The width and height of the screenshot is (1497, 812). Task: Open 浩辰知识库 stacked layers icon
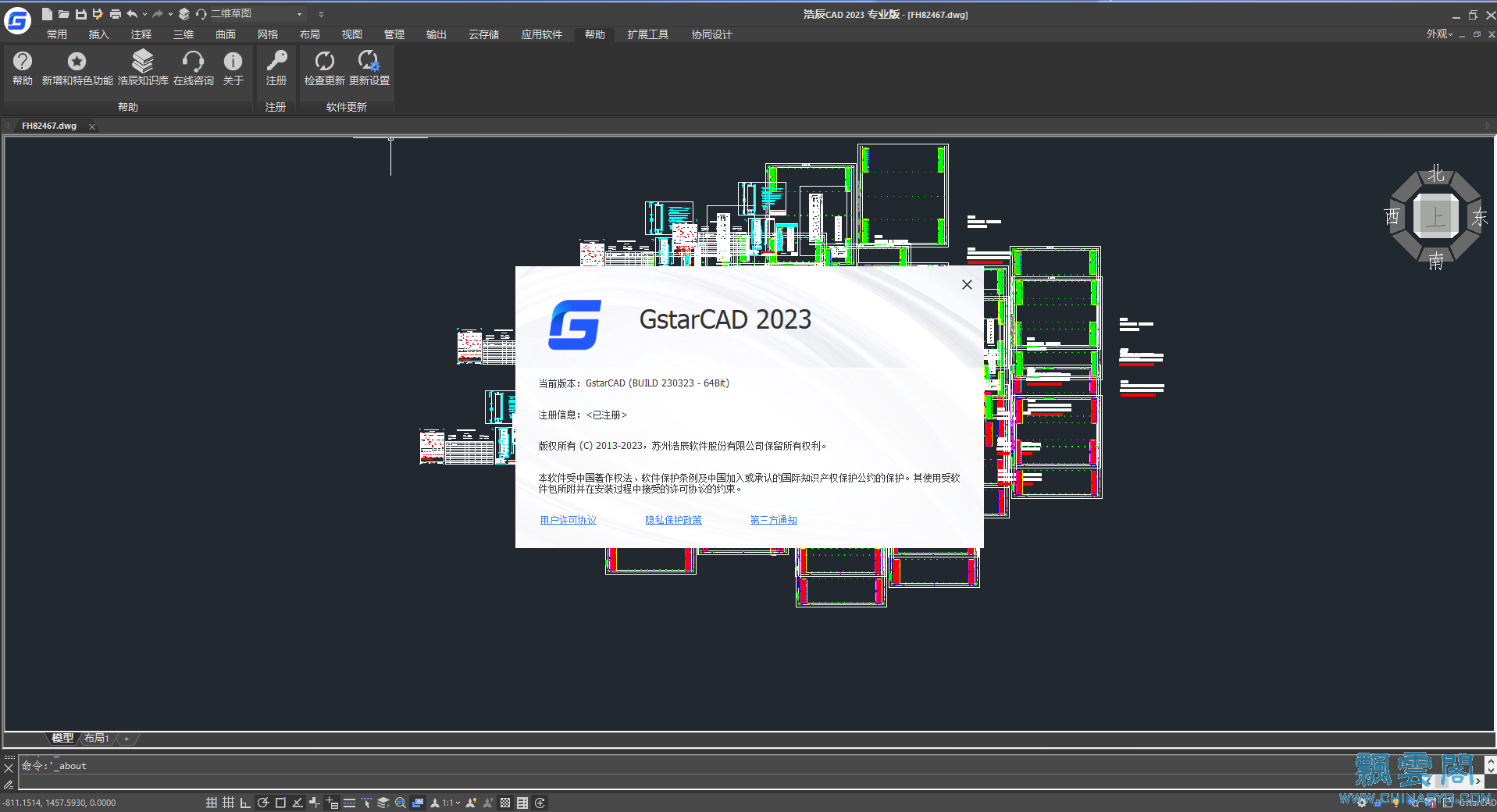(143, 61)
